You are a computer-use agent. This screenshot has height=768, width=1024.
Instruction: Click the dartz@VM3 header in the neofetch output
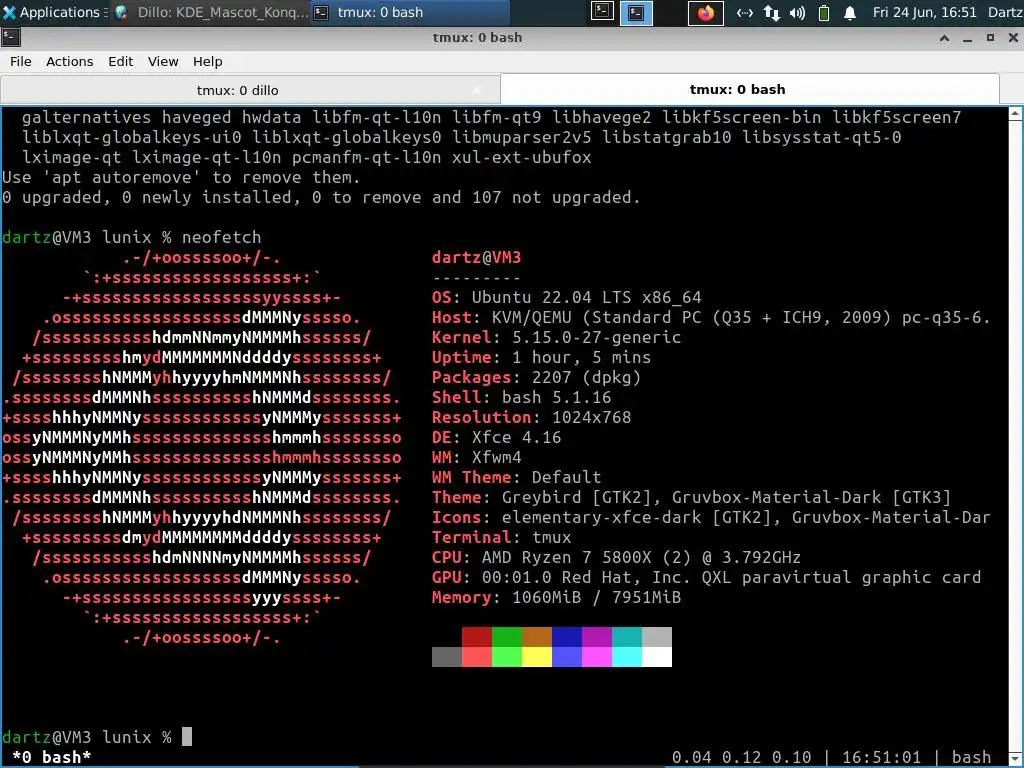click(476, 257)
